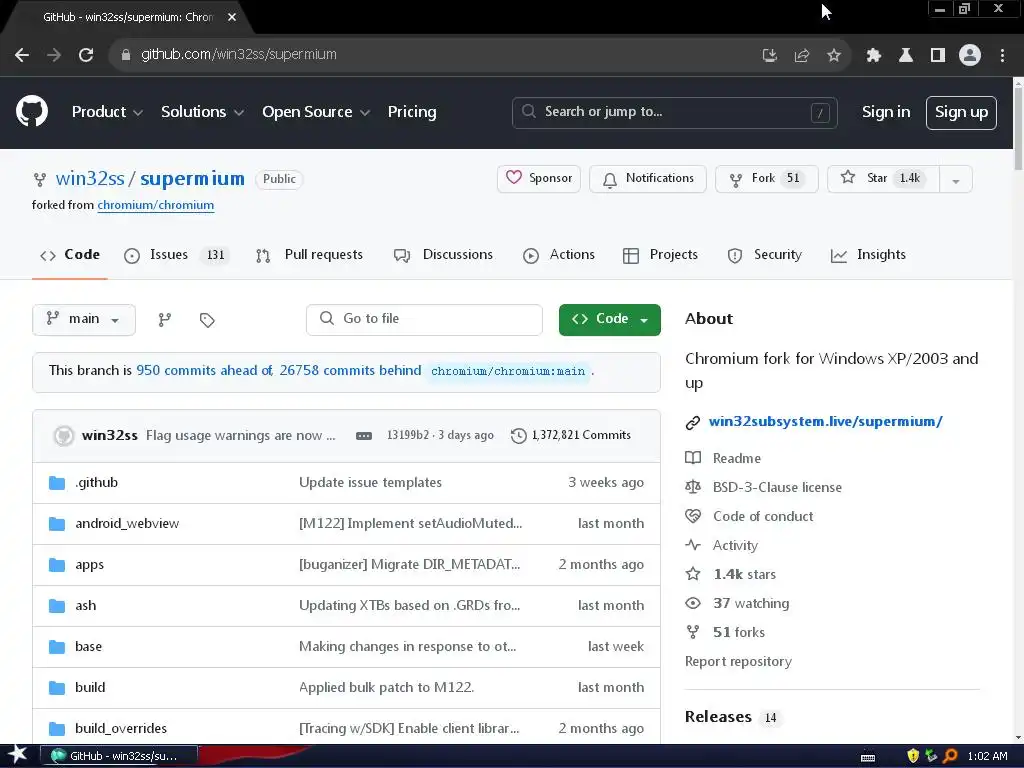The width and height of the screenshot is (1024, 768).
Task: Open the win32ss owner link
Action: (90, 178)
